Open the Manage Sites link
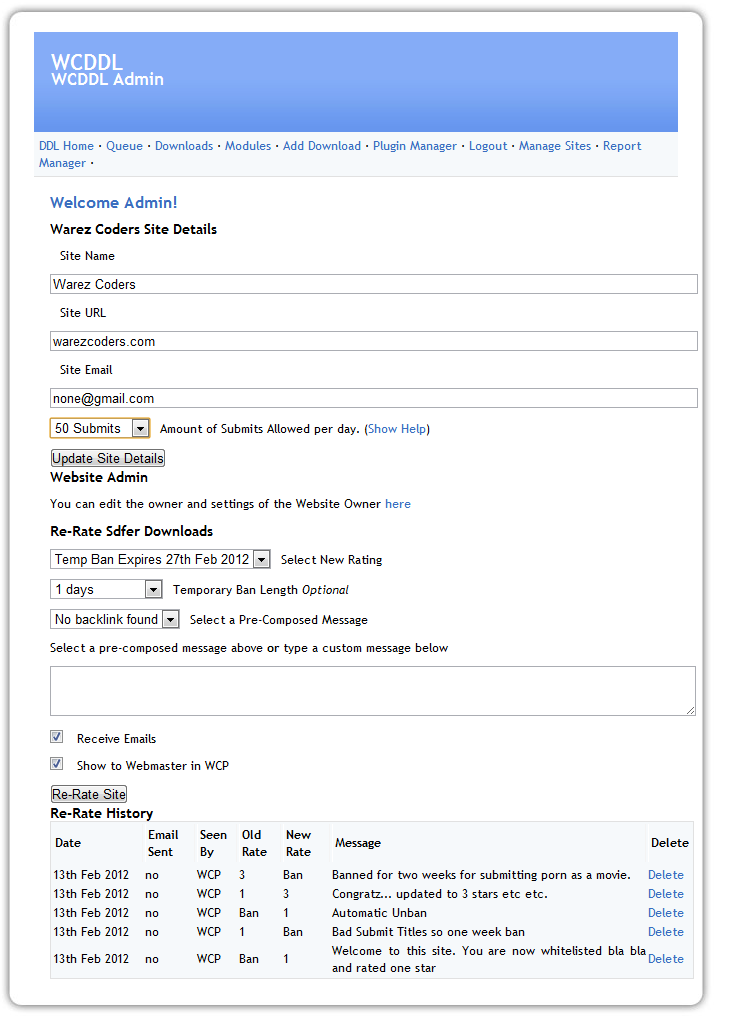Screen dimensions: 730x1030 tap(554, 146)
